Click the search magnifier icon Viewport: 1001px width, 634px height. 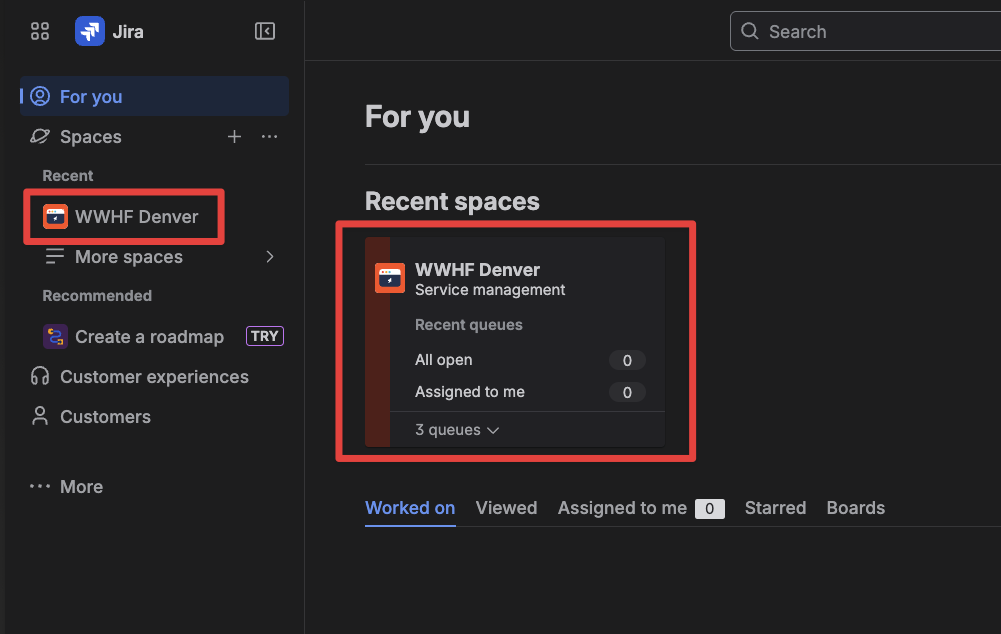tap(749, 31)
